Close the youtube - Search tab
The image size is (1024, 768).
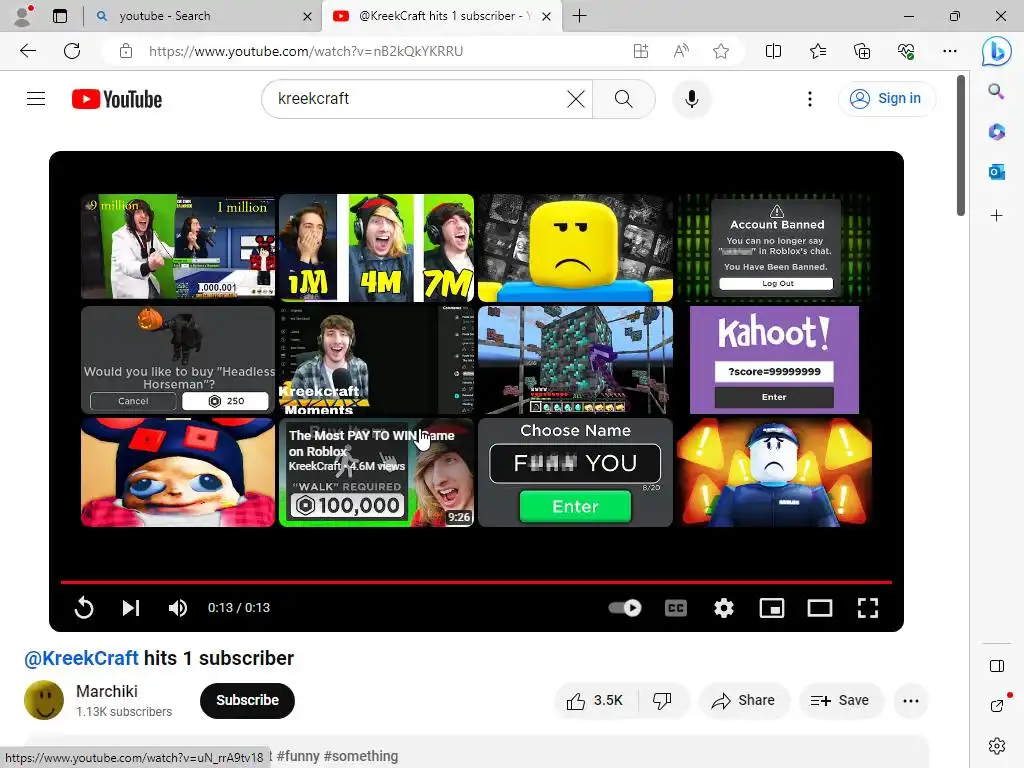click(x=307, y=16)
